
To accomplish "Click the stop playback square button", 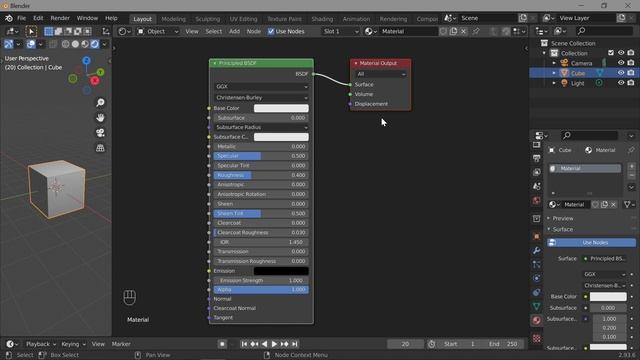I will pos(222,344).
